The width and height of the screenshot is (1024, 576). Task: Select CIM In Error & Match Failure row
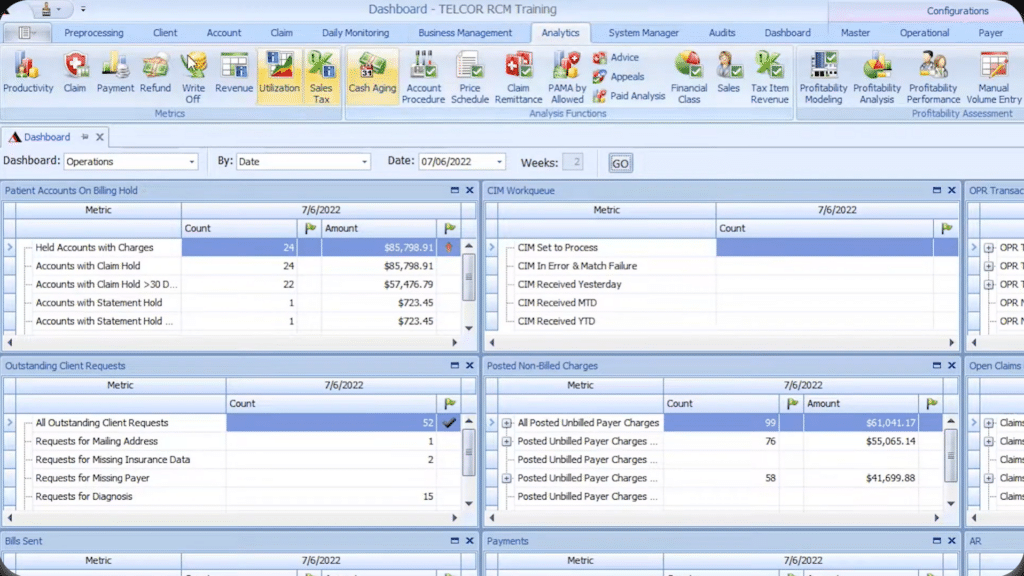[730, 266]
